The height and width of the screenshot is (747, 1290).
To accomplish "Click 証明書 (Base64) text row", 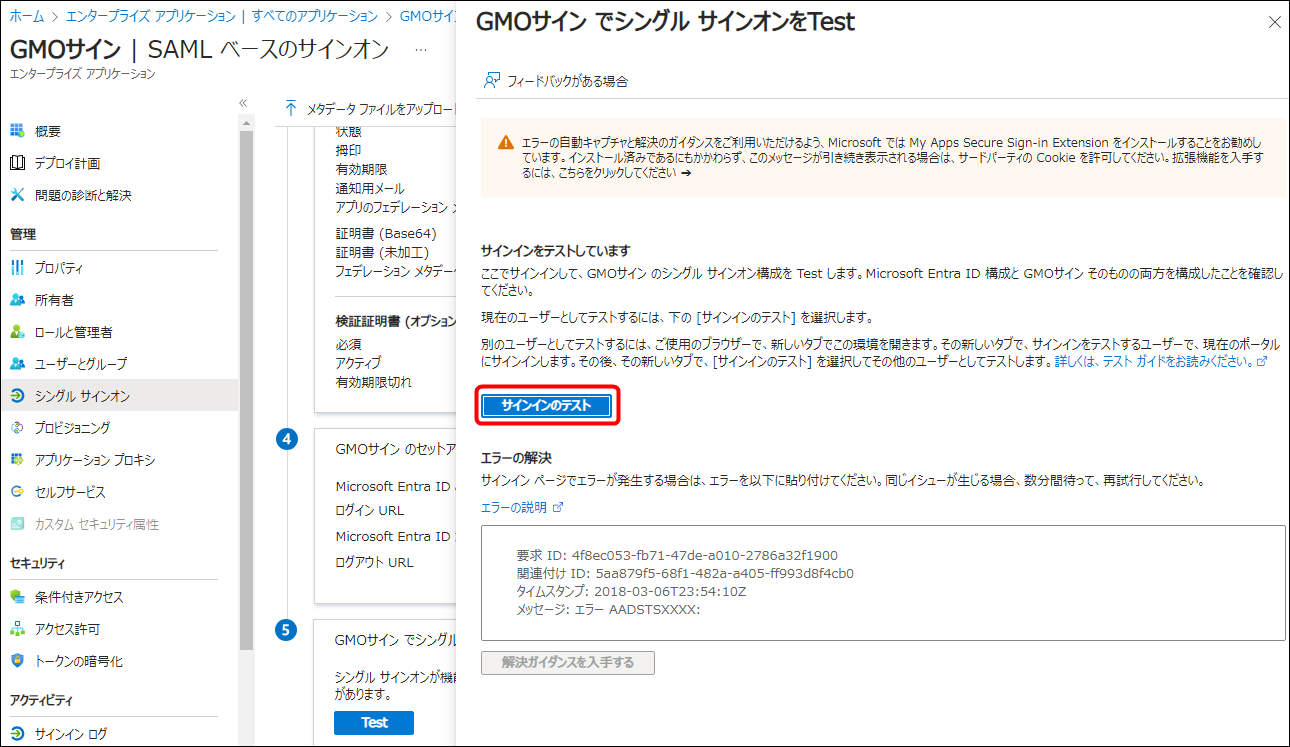I will 386,234.
